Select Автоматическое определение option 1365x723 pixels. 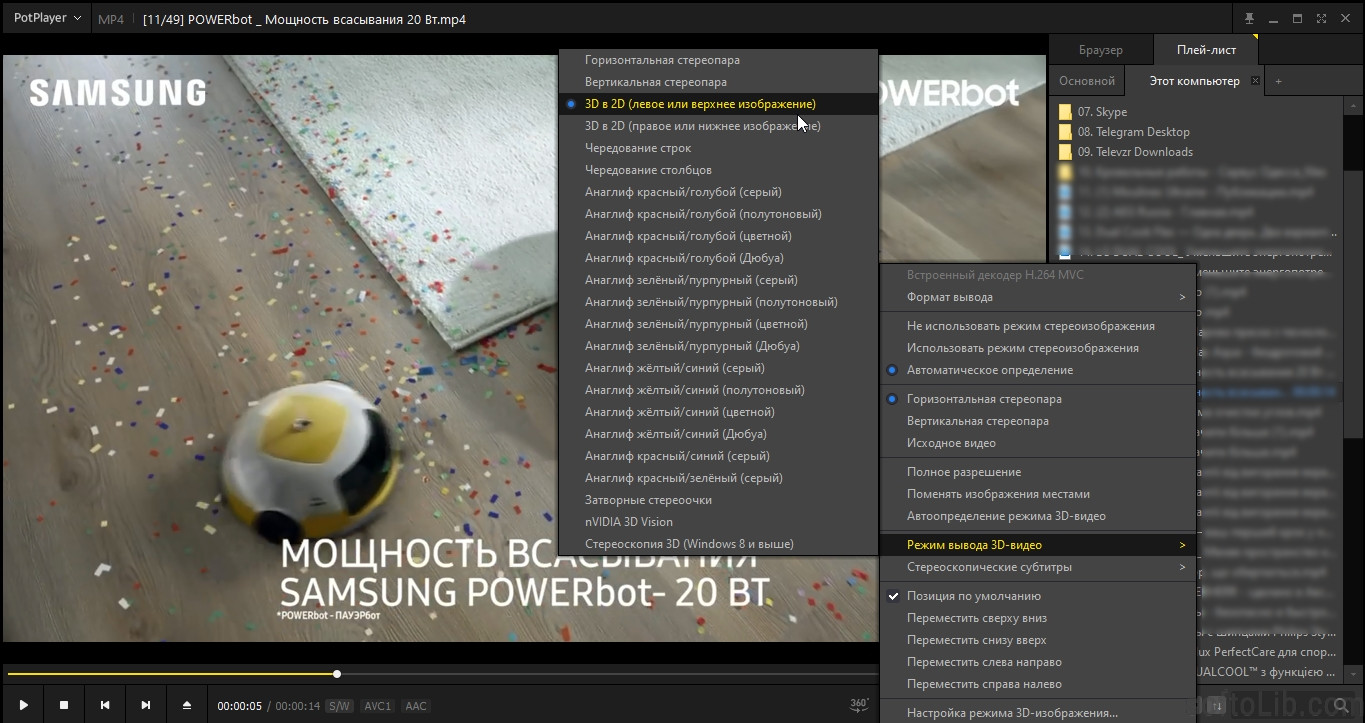(x=1038, y=370)
